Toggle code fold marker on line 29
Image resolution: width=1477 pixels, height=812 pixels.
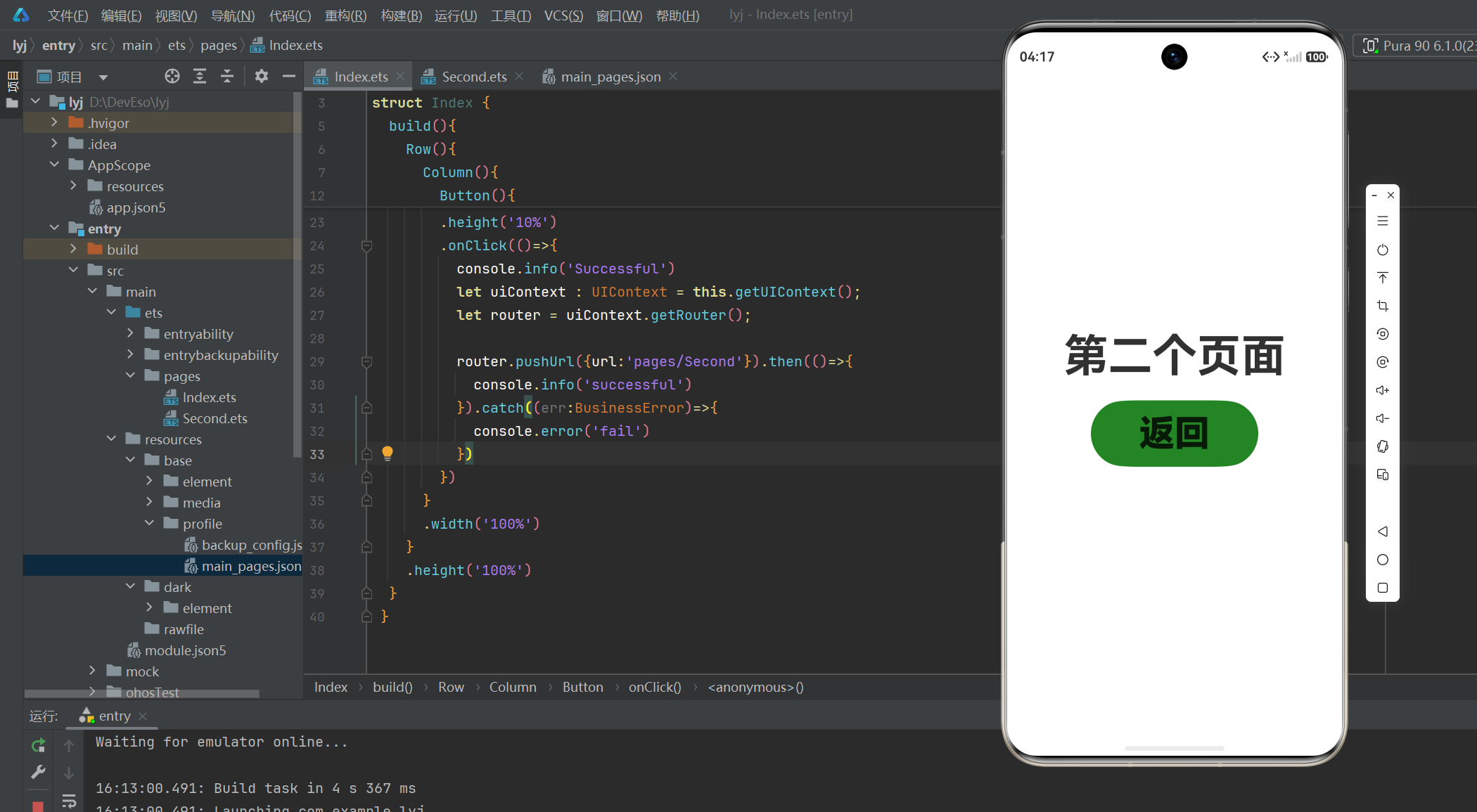pyautogui.click(x=366, y=361)
